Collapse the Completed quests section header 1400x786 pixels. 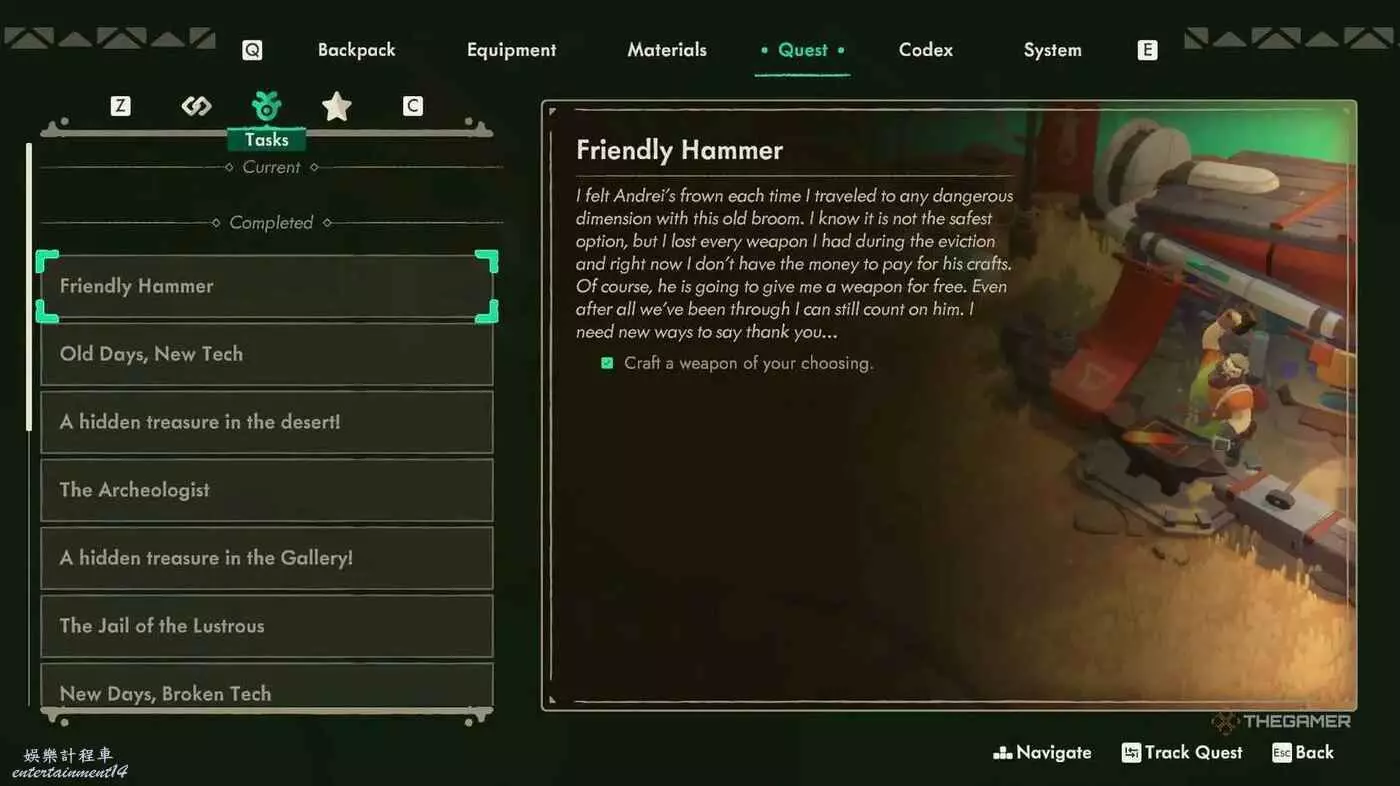point(272,223)
